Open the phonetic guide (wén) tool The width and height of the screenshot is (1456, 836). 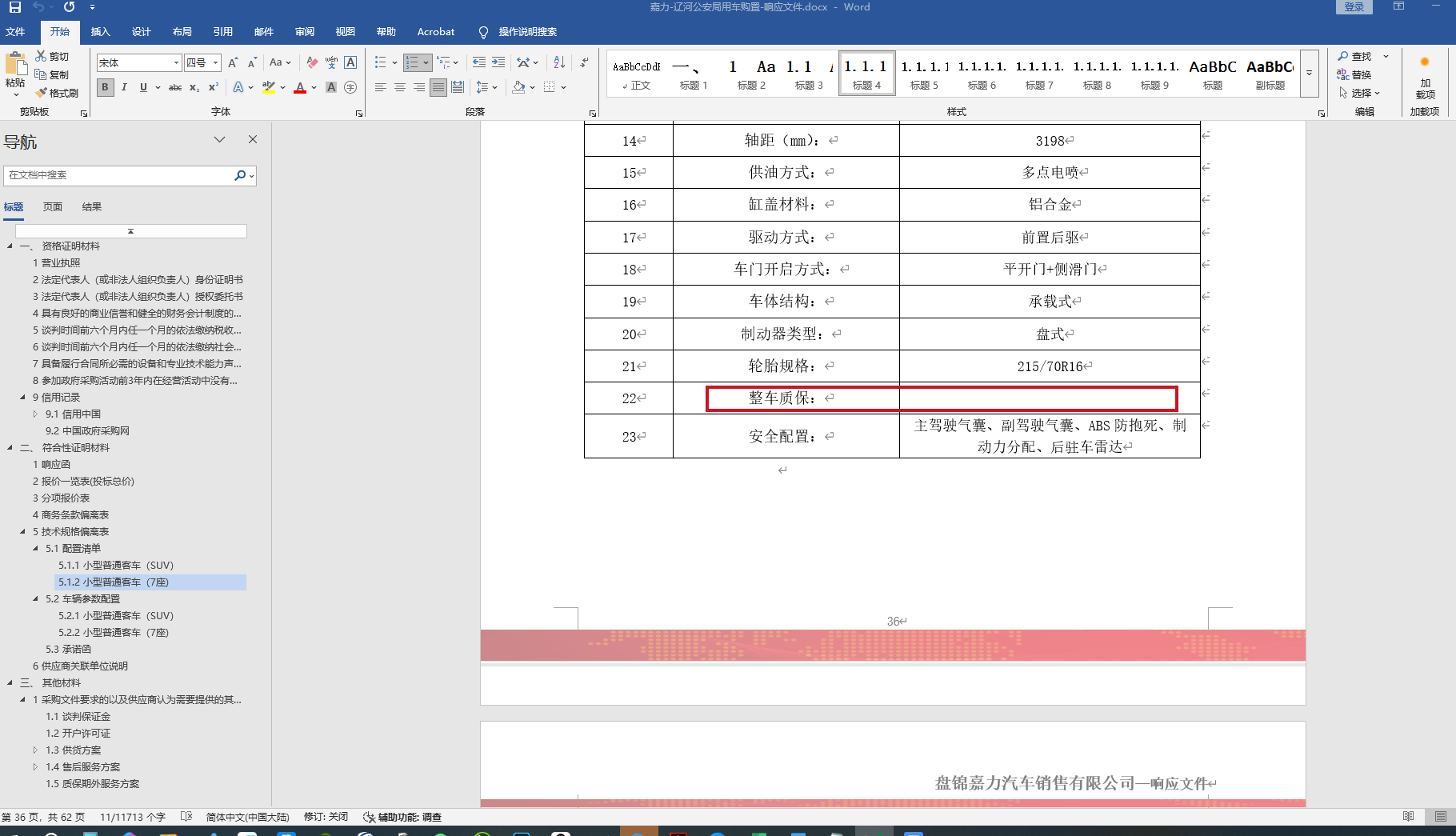(x=331, y=62)
